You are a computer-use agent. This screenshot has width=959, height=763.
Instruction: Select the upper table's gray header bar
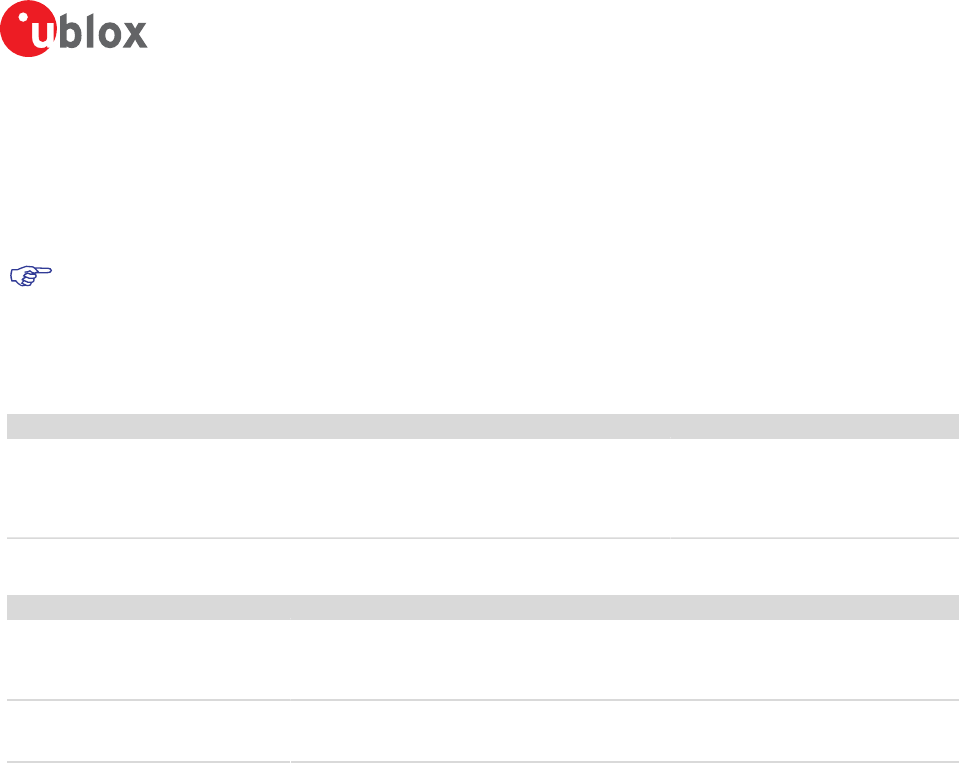[483, 426]
